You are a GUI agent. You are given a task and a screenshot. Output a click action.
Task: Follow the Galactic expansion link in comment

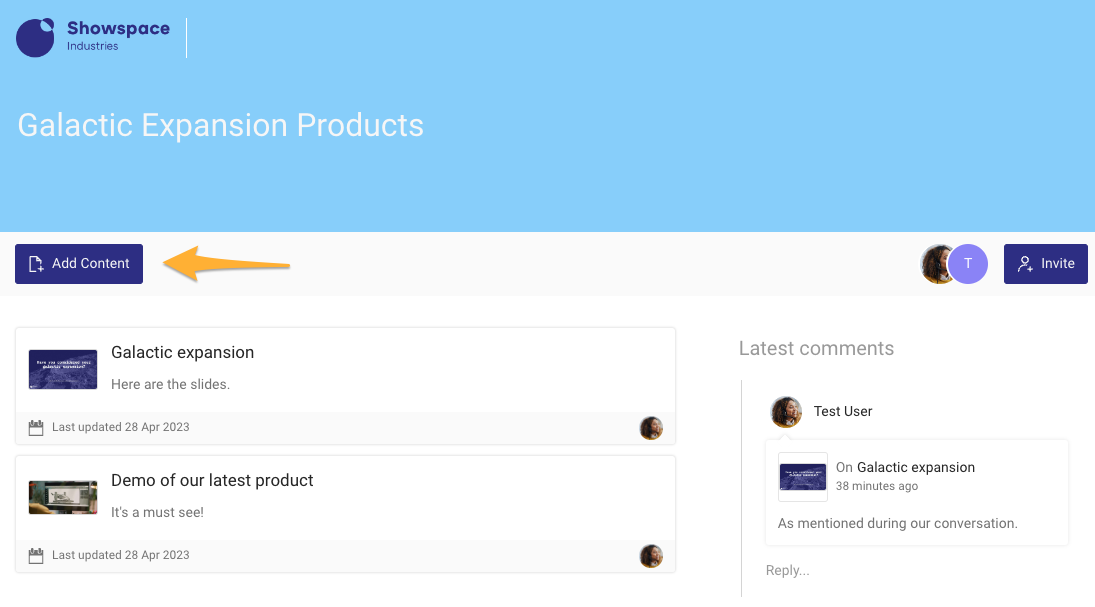[x=915, y=467]
